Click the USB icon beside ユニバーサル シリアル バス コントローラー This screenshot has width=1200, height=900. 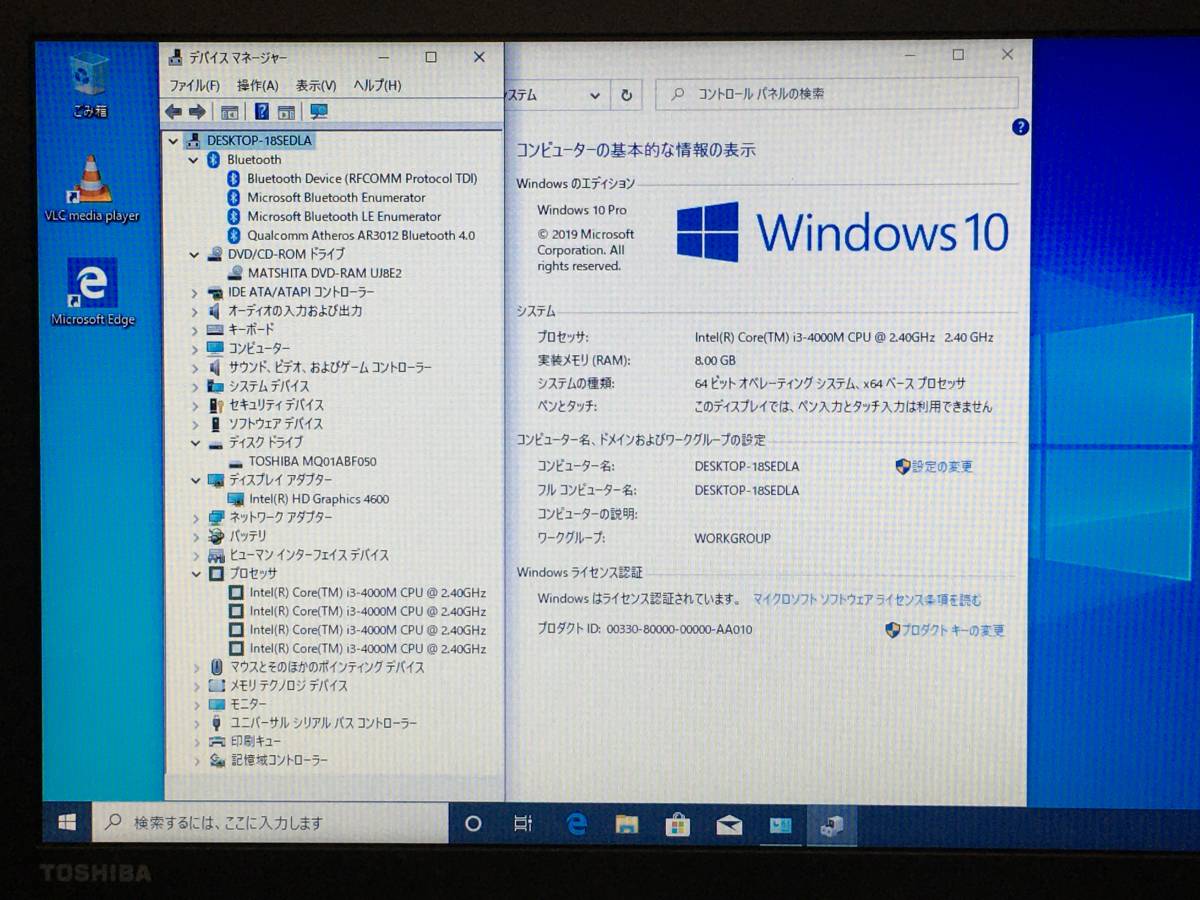215,723
